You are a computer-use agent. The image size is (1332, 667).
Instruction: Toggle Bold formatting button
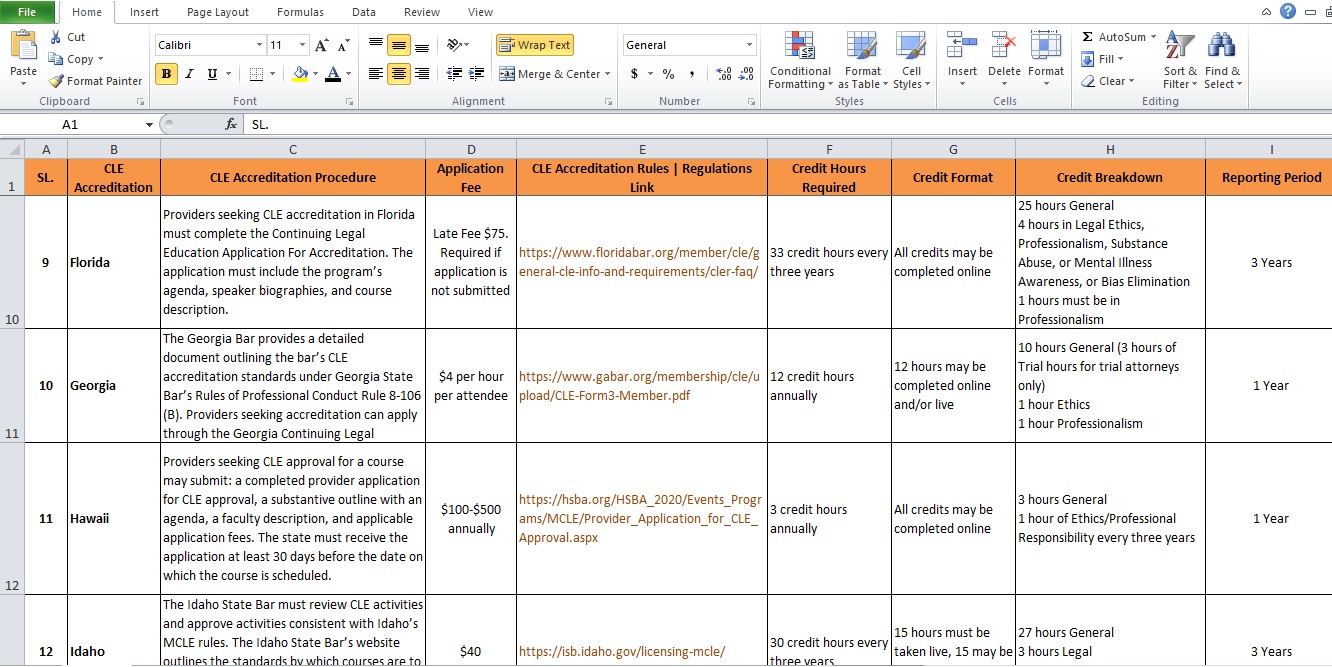(166, 74)
